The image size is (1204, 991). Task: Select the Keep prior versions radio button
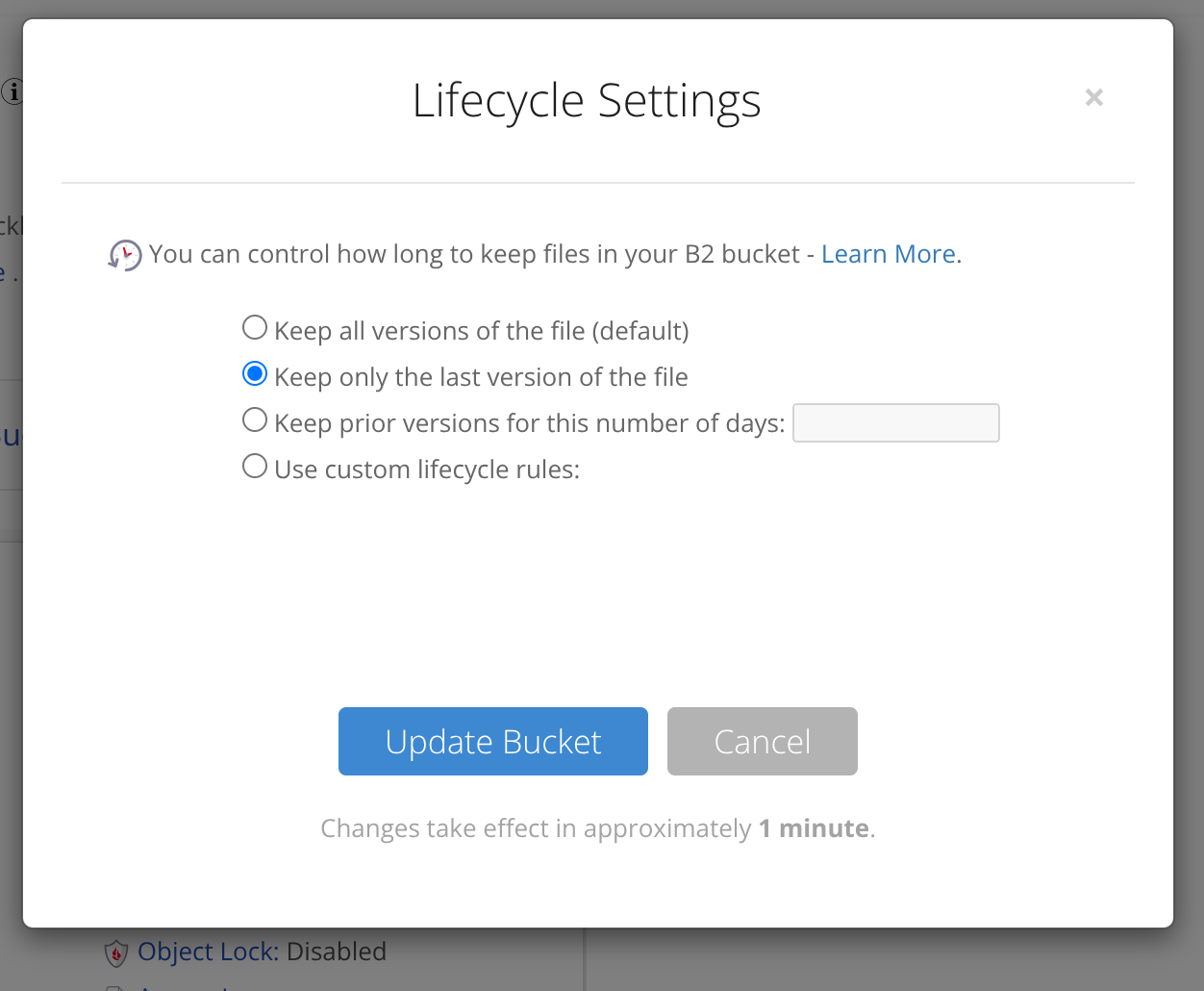tap(255, 420)
